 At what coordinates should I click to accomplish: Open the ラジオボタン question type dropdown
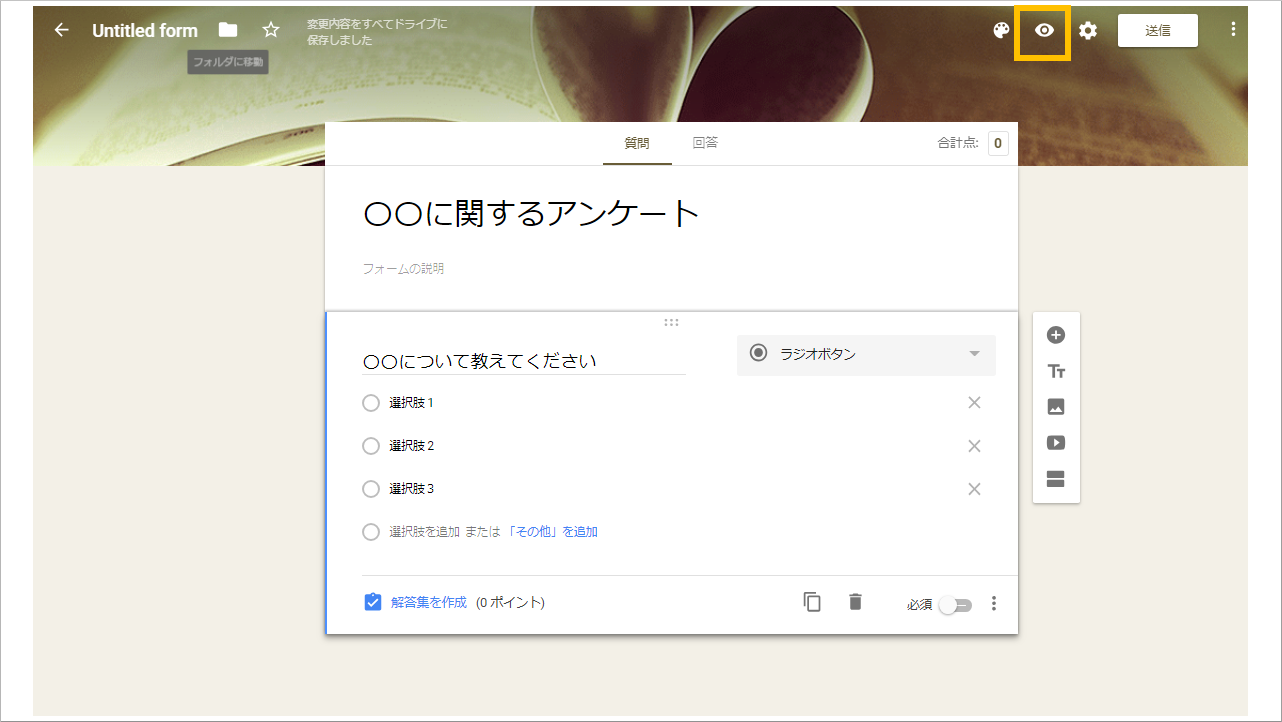click(866, 354)
